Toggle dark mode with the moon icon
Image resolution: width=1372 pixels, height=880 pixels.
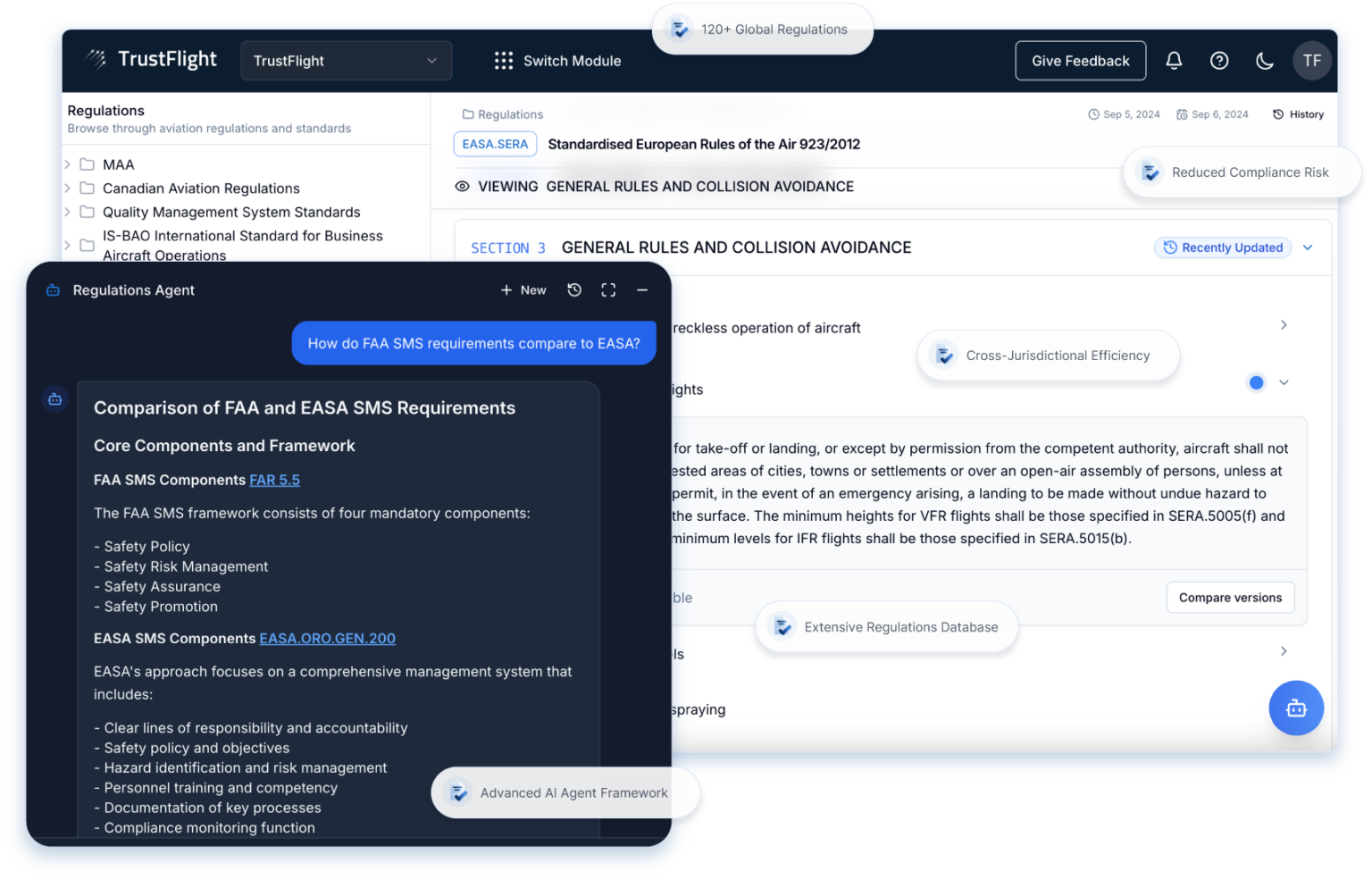click(1265, 60)
